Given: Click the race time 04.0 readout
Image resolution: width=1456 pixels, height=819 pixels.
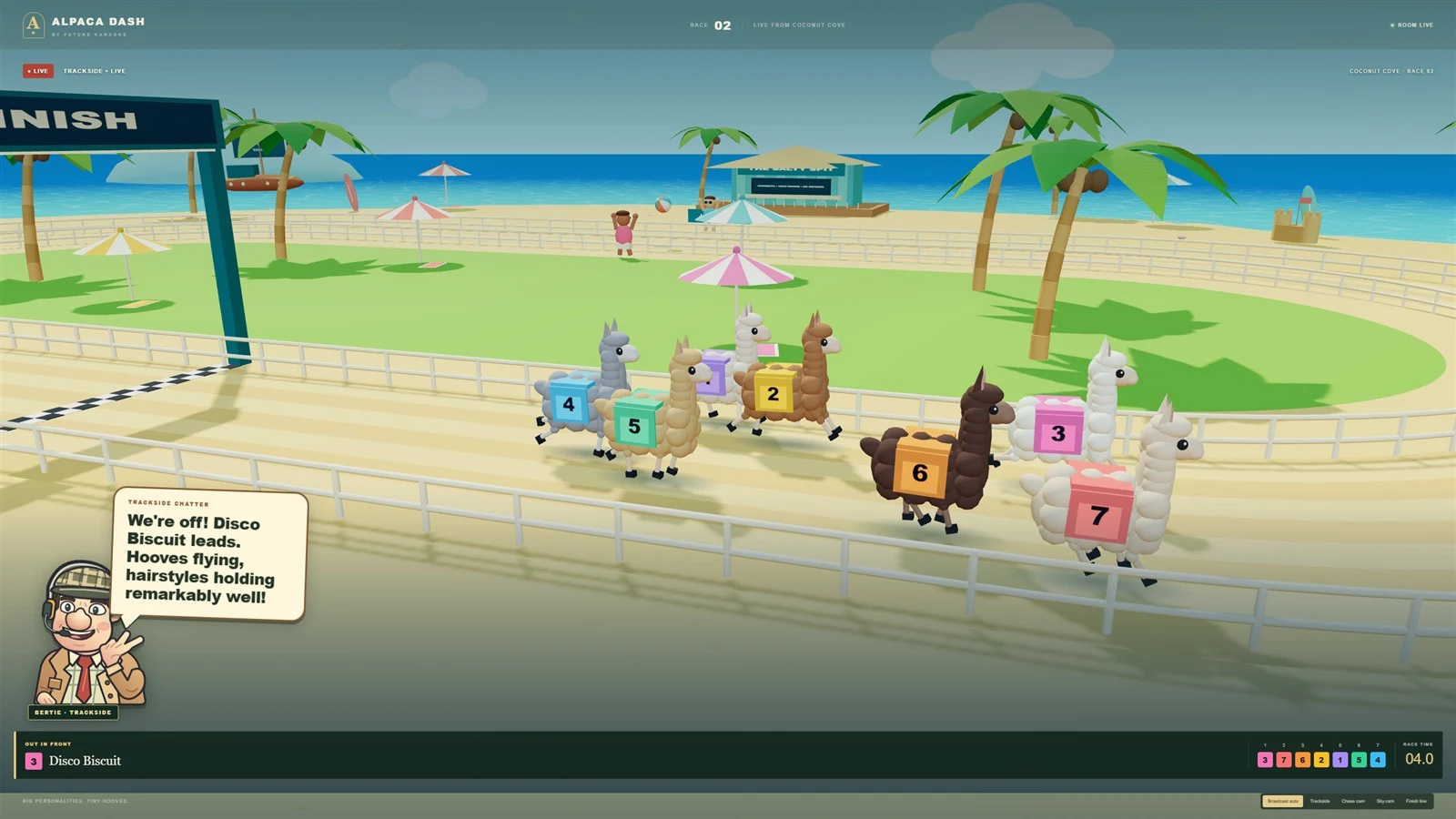Looking at the screenshot, I should coord(1419,759).
